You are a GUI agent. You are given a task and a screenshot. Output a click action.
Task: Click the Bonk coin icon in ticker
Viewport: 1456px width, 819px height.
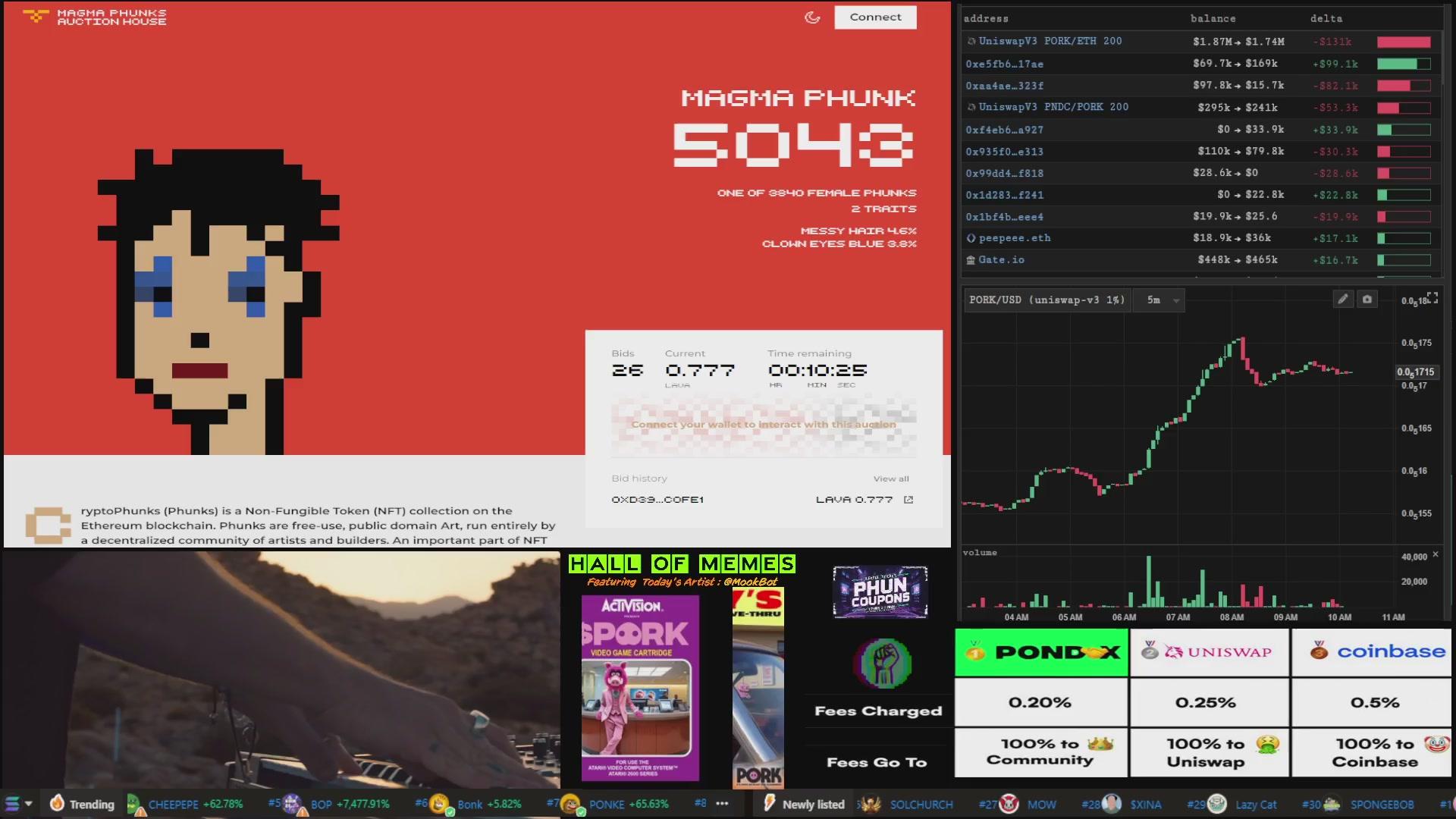(440, 804)
